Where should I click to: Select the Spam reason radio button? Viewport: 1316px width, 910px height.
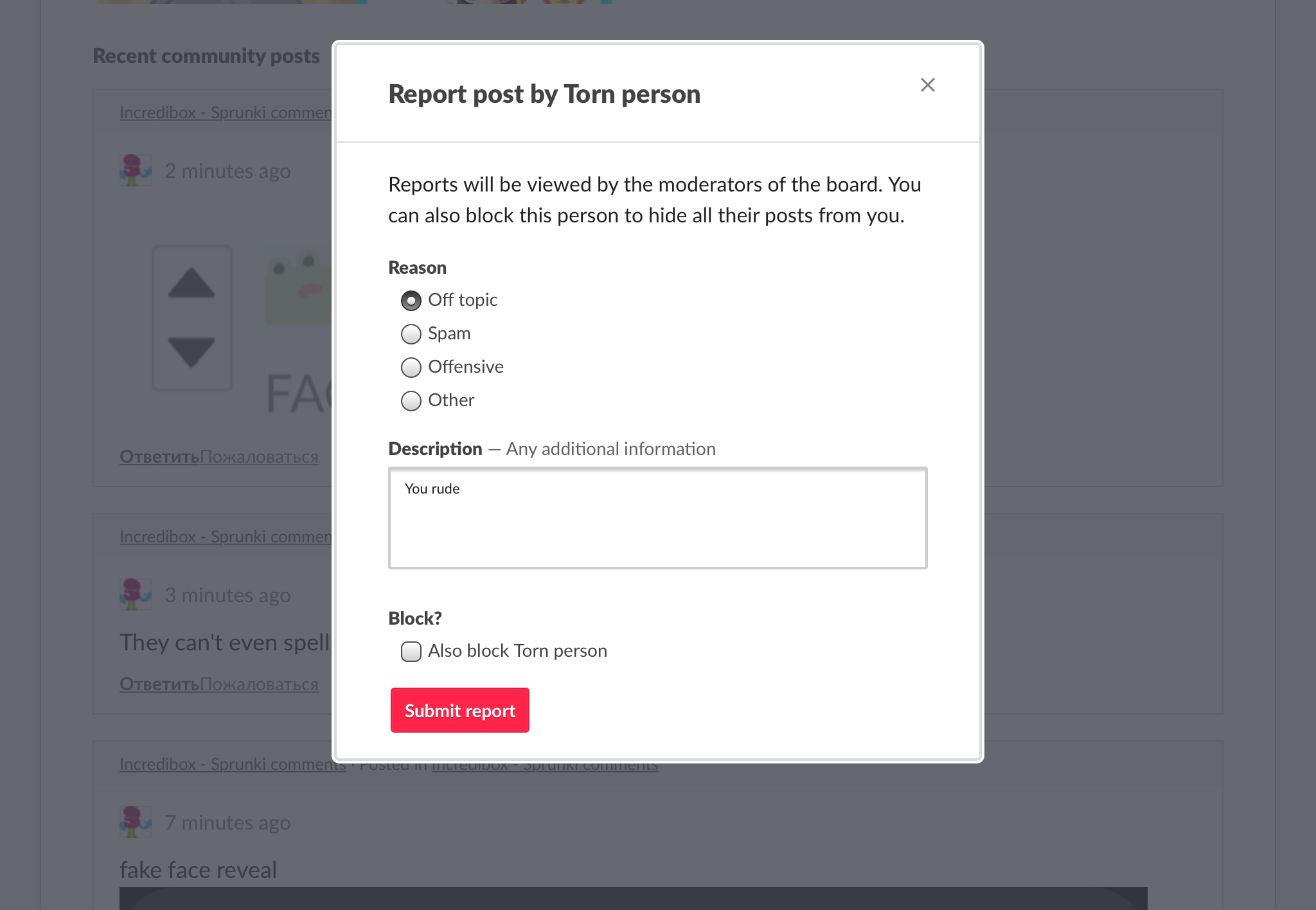(x=411, y=334)
